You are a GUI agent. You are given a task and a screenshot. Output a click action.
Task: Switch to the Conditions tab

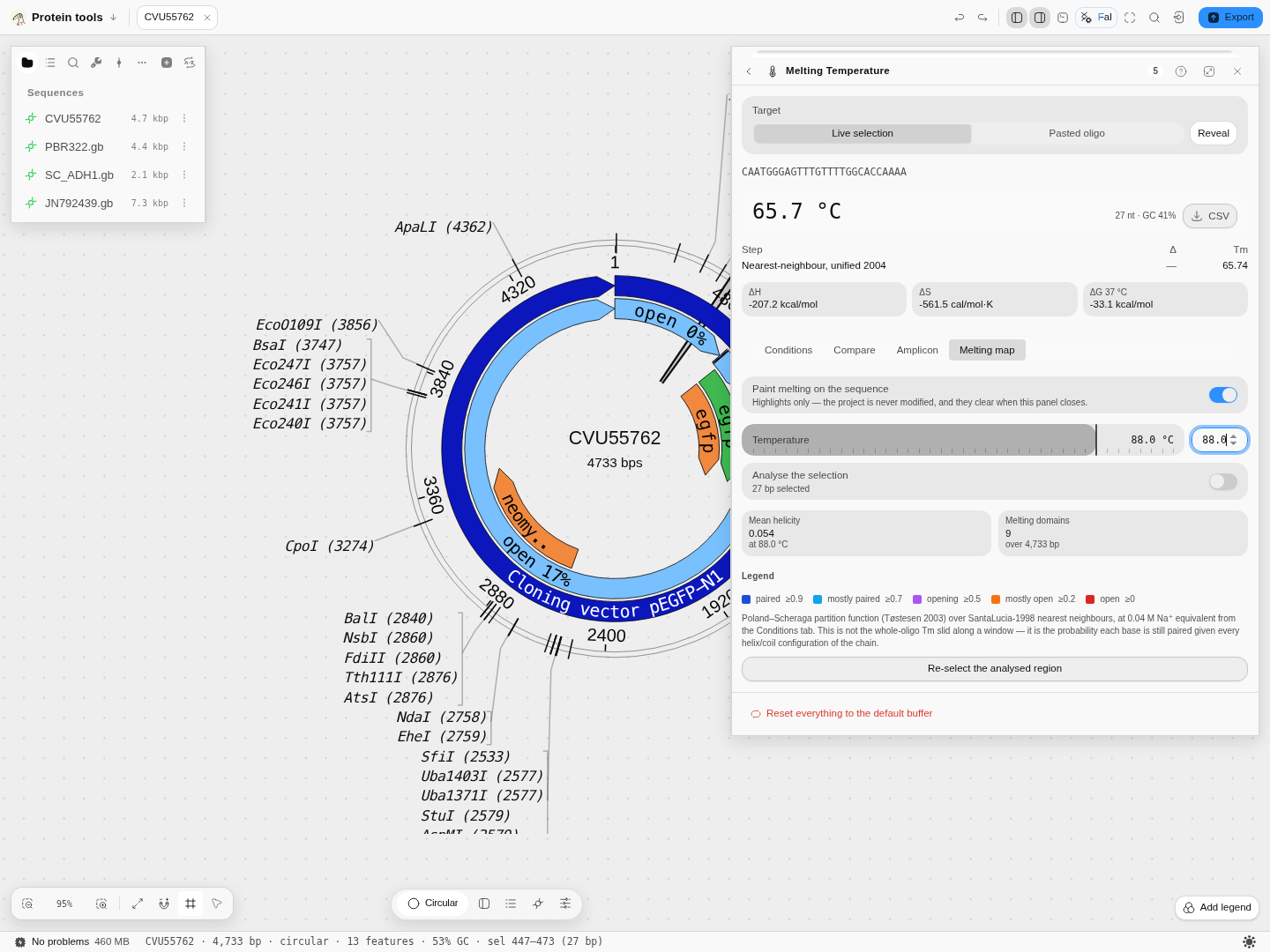click(x=788, y=350)
